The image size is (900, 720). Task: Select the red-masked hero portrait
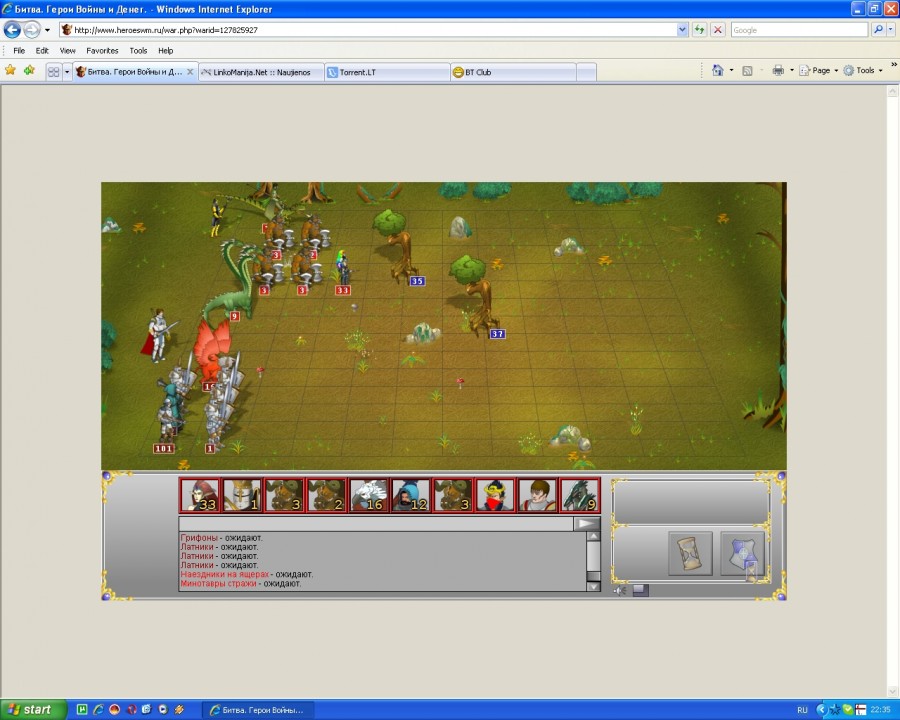point(495,495)
